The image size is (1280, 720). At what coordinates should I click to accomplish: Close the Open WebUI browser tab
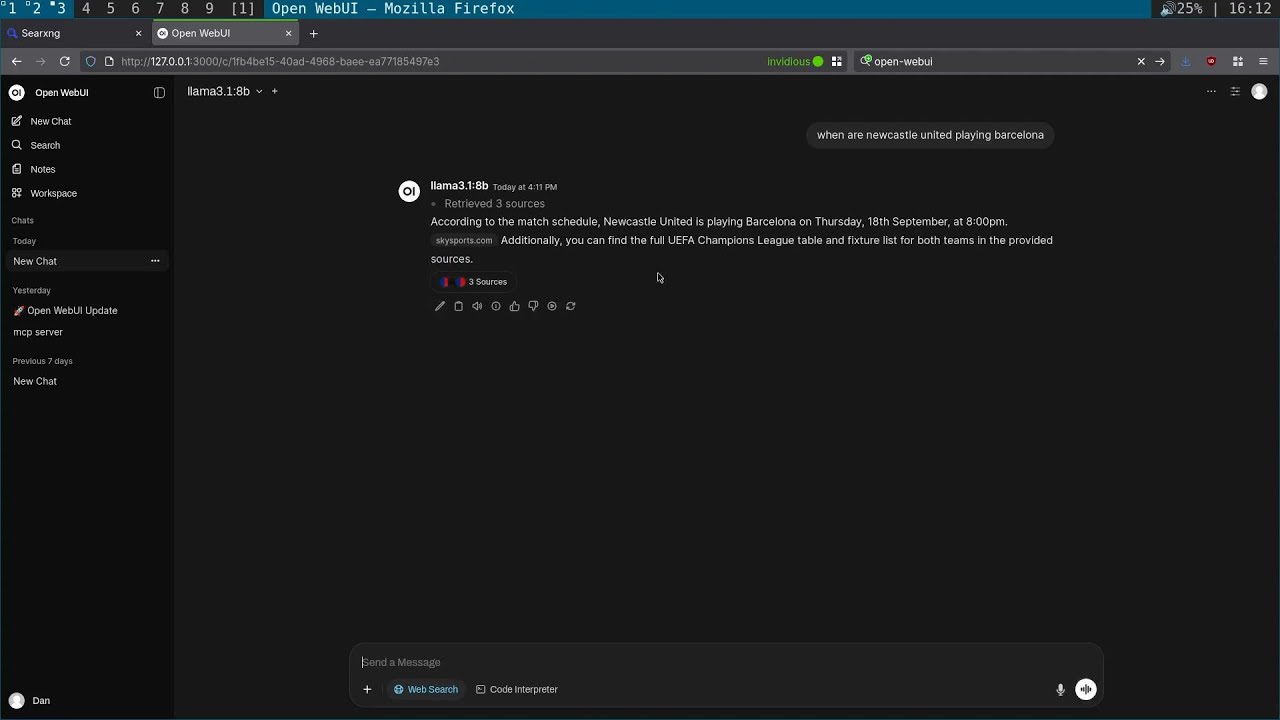coord(289,33)
